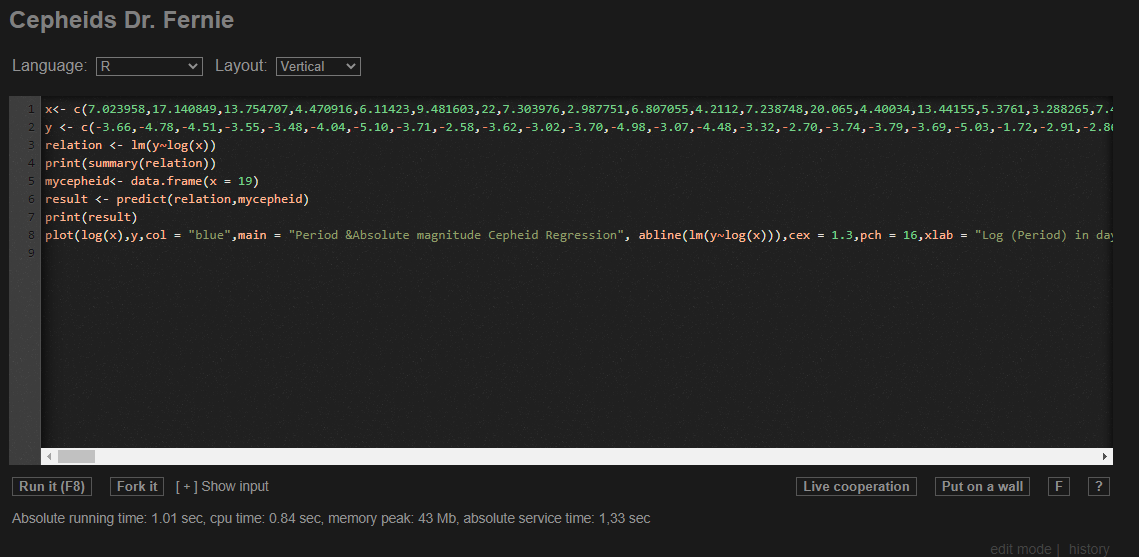The width and height of the screenshot is (1139, 557).
Task: Click the 'x<- c(7.023958' data line
Action: point(578,109)
